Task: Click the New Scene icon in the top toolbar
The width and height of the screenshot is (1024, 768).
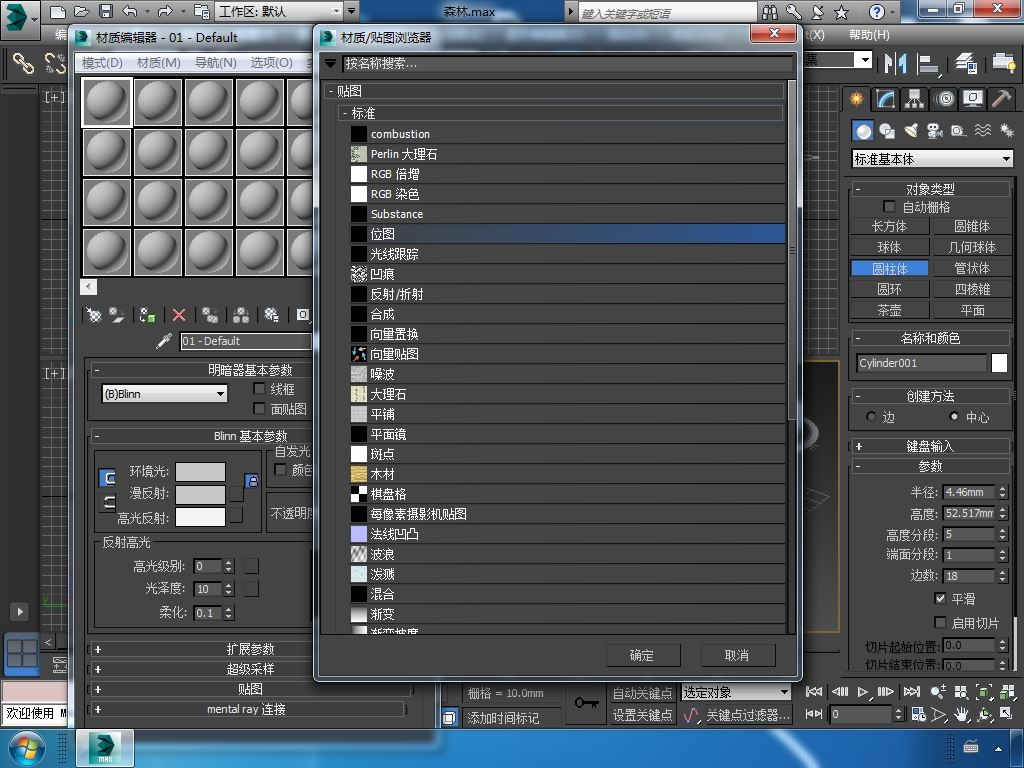Action: click(x=57, y=11)
